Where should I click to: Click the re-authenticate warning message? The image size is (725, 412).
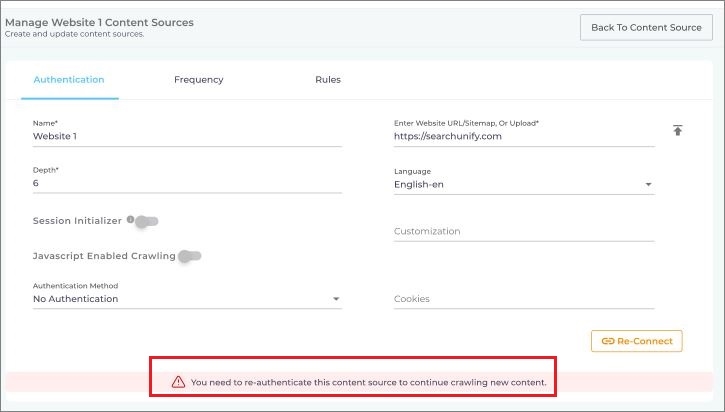[368, 382]
